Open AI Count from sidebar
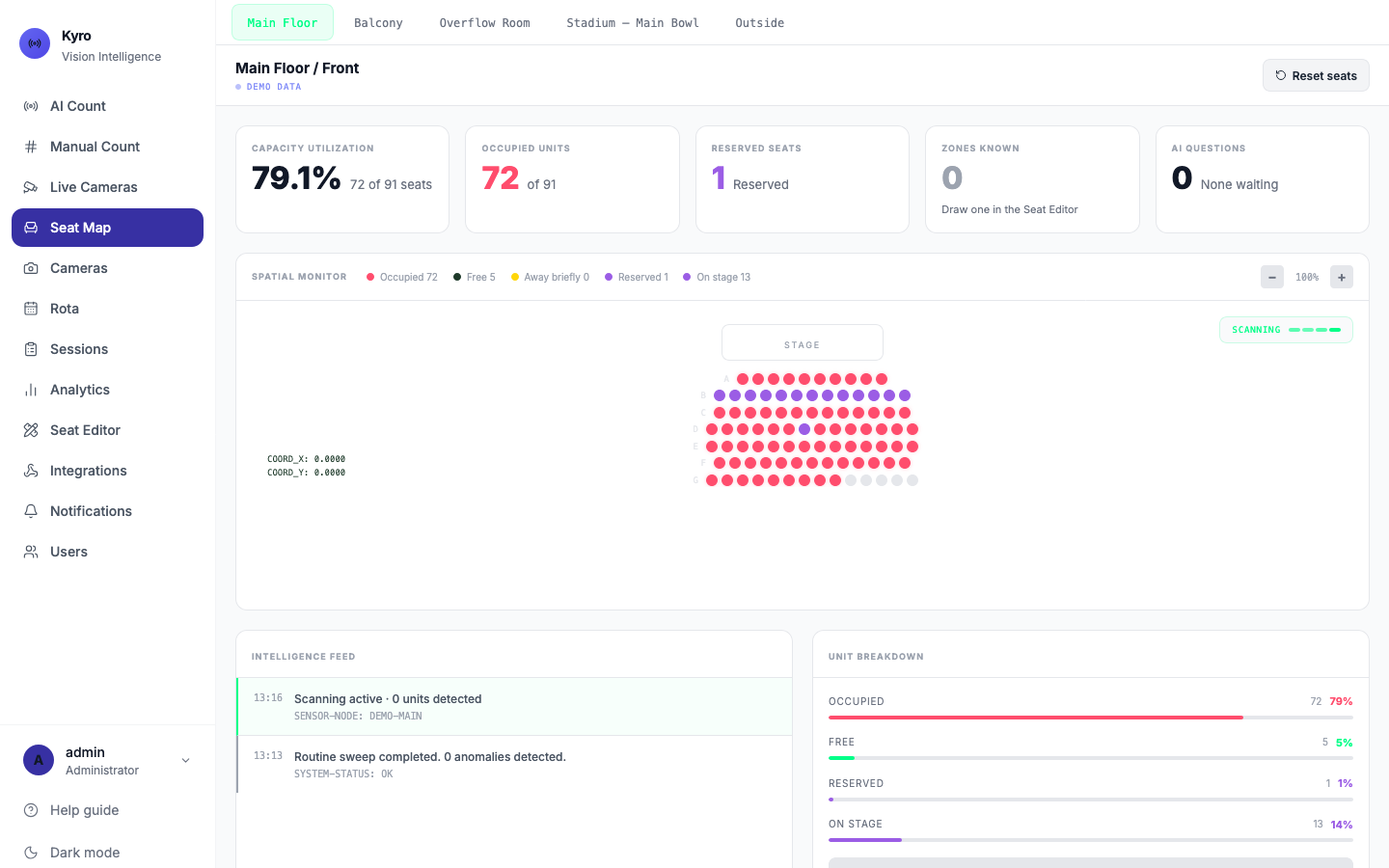The width and height of the screenshot is (1389, 868). 107,106
